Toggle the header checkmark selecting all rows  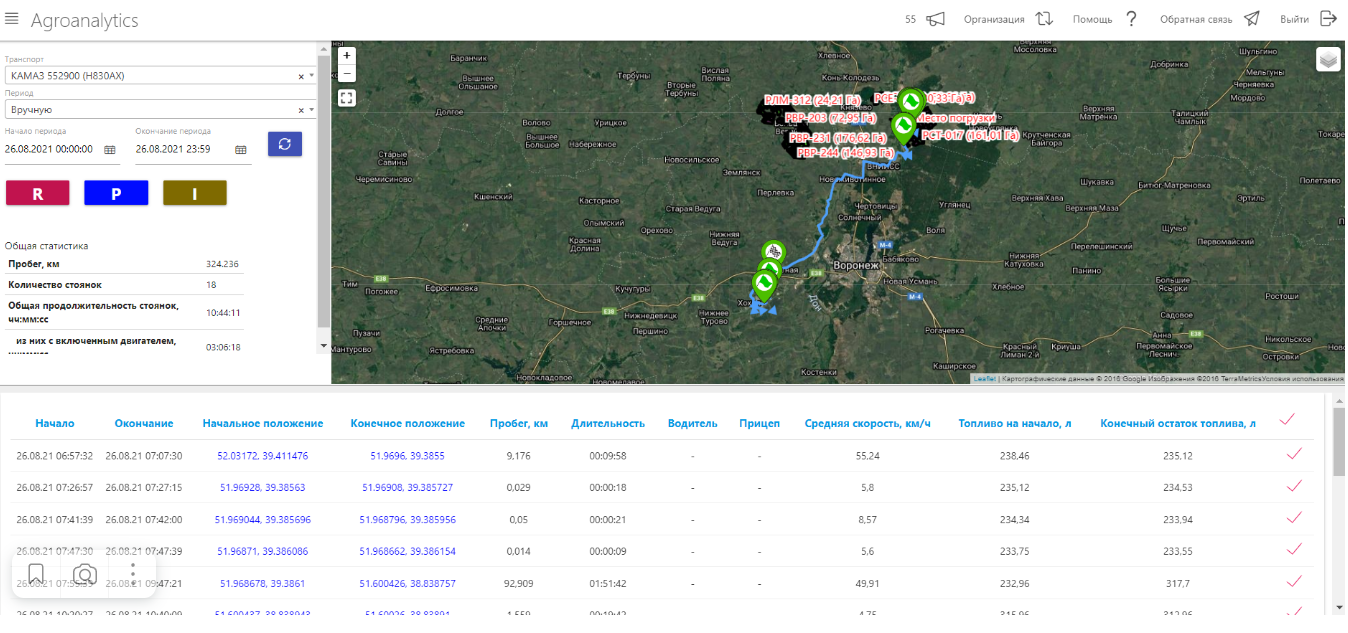pos(1287,420)
